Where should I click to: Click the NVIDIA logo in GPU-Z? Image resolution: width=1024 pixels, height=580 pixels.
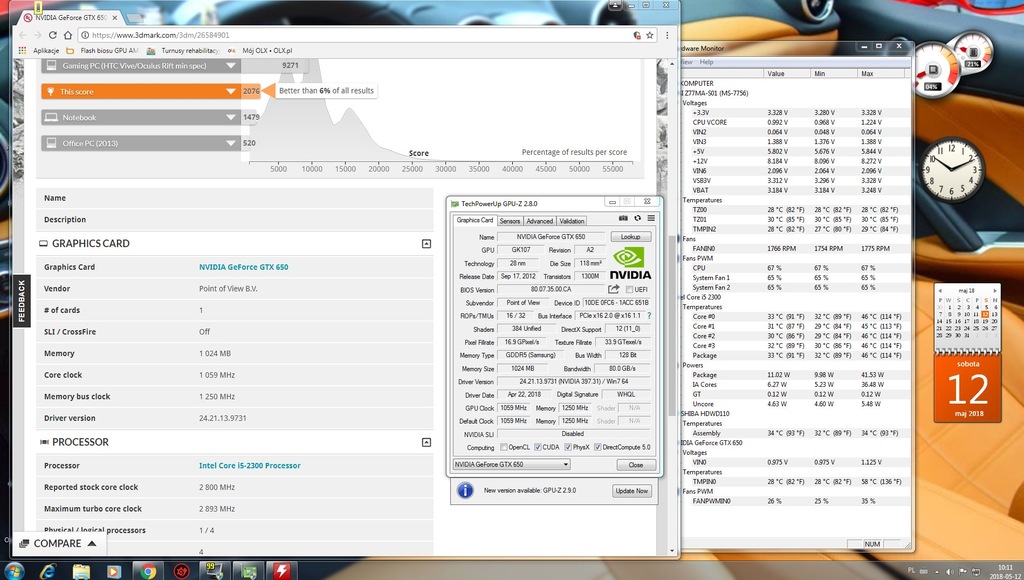point(630,263)
